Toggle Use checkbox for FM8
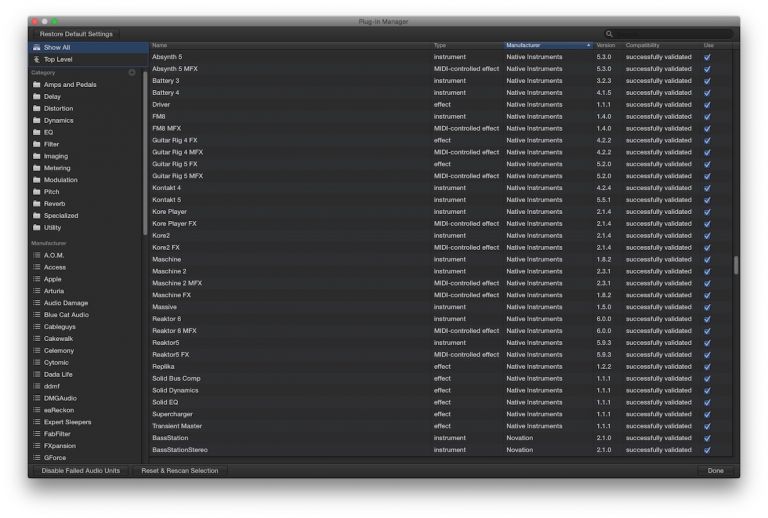The height and width of the screenshot is (518, 768). point(707,117)
